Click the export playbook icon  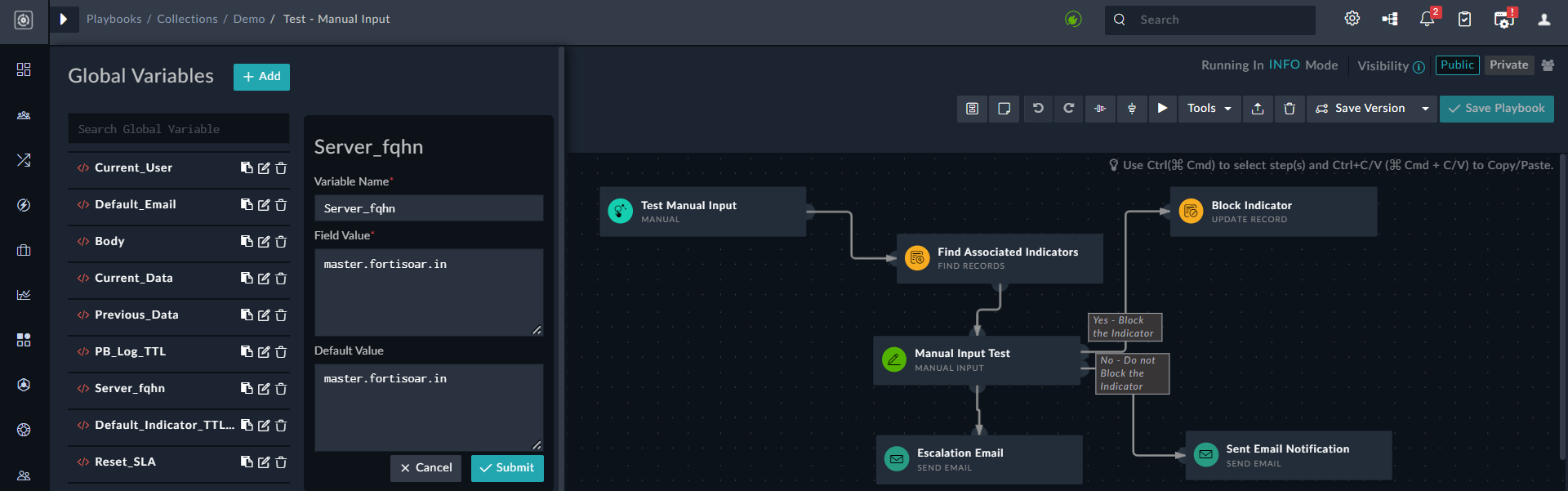1258,108
